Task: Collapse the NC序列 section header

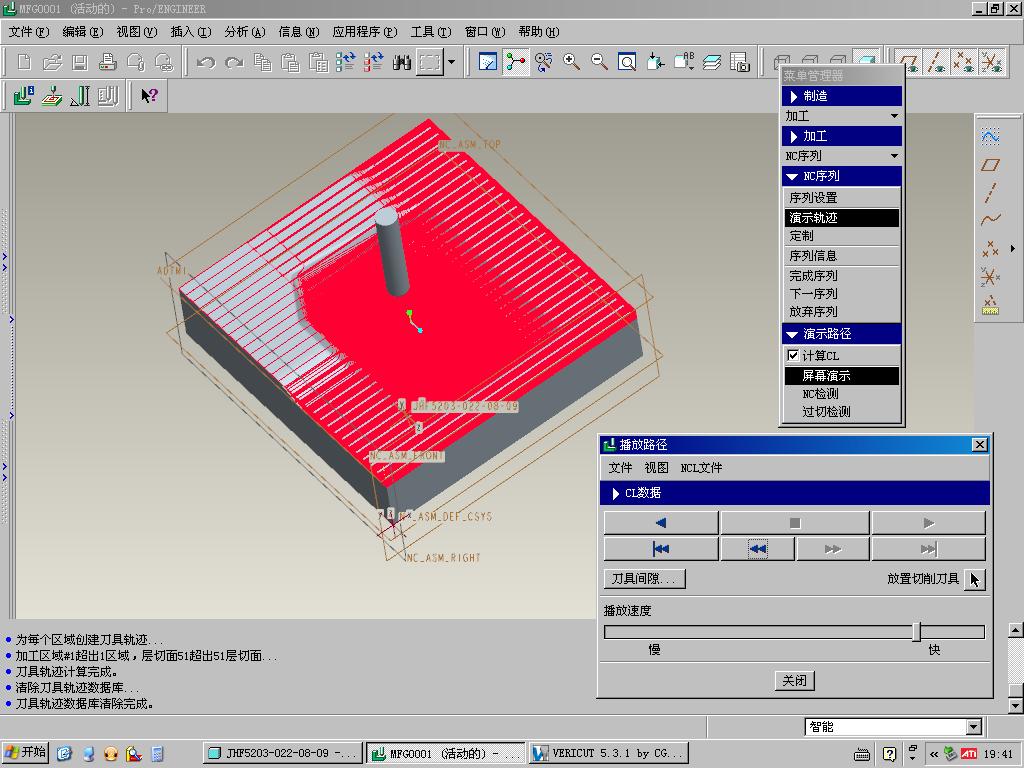Action: [841, 176]
